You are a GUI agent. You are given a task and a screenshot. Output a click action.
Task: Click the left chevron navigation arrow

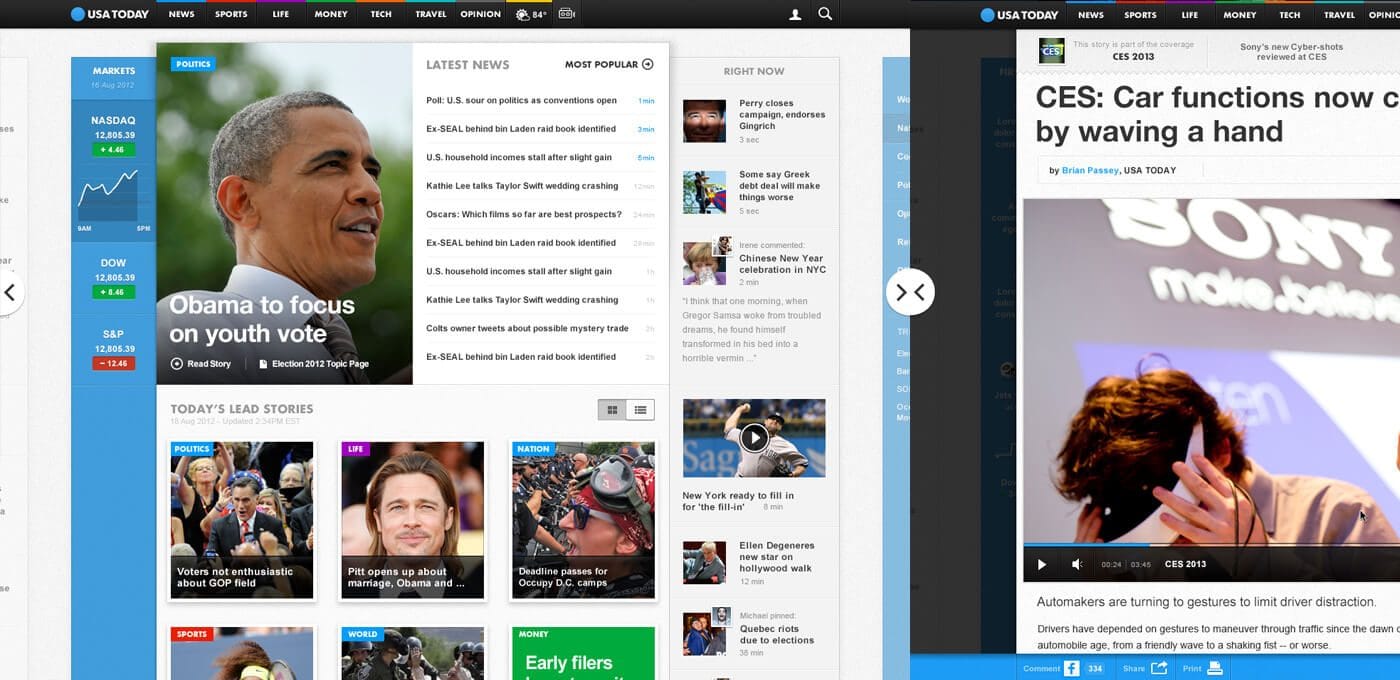click(x=11, y=291)
